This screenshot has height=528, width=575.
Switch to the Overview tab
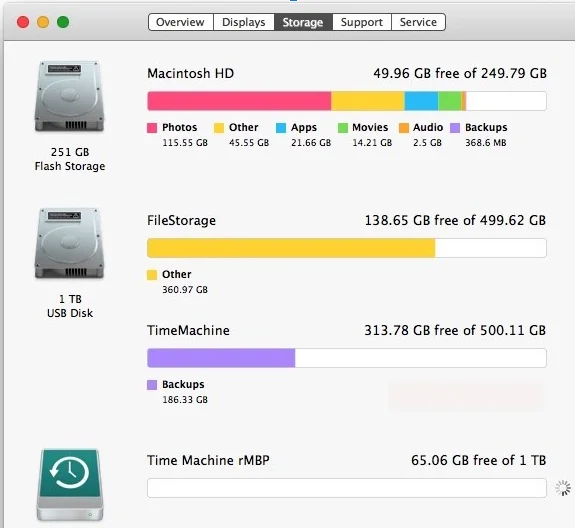coord(180,22)
